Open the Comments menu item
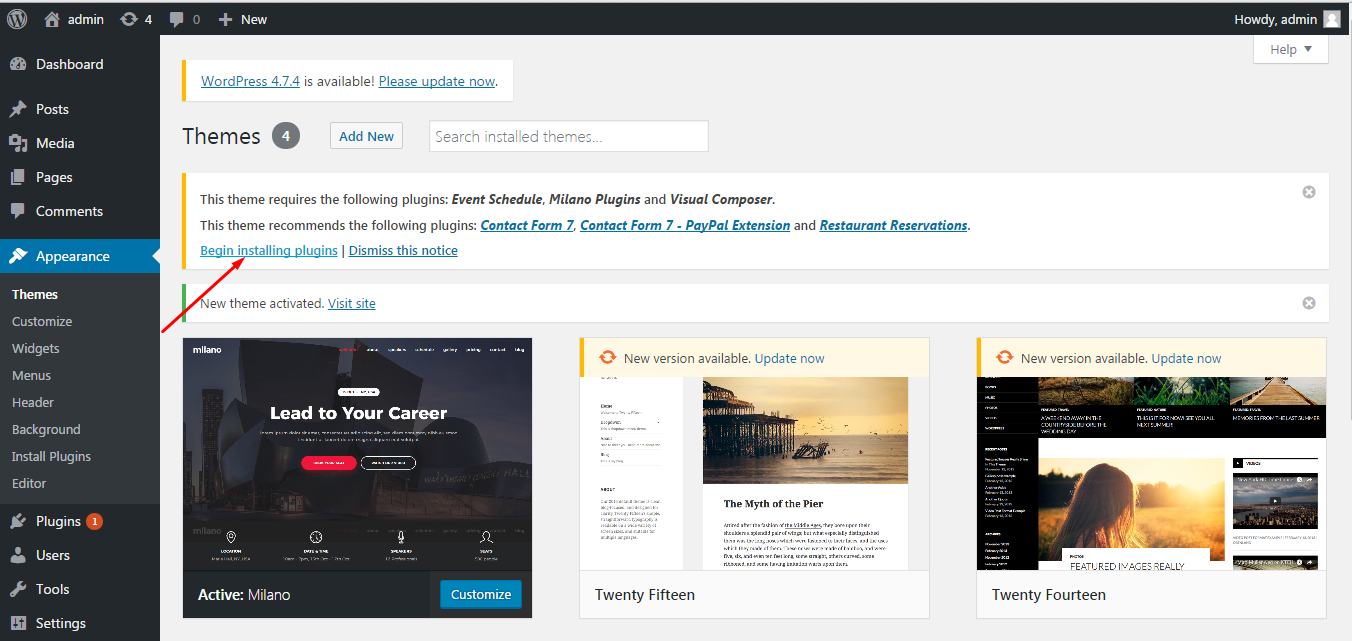The image size is (1352, 641). [x=80, y=211]
